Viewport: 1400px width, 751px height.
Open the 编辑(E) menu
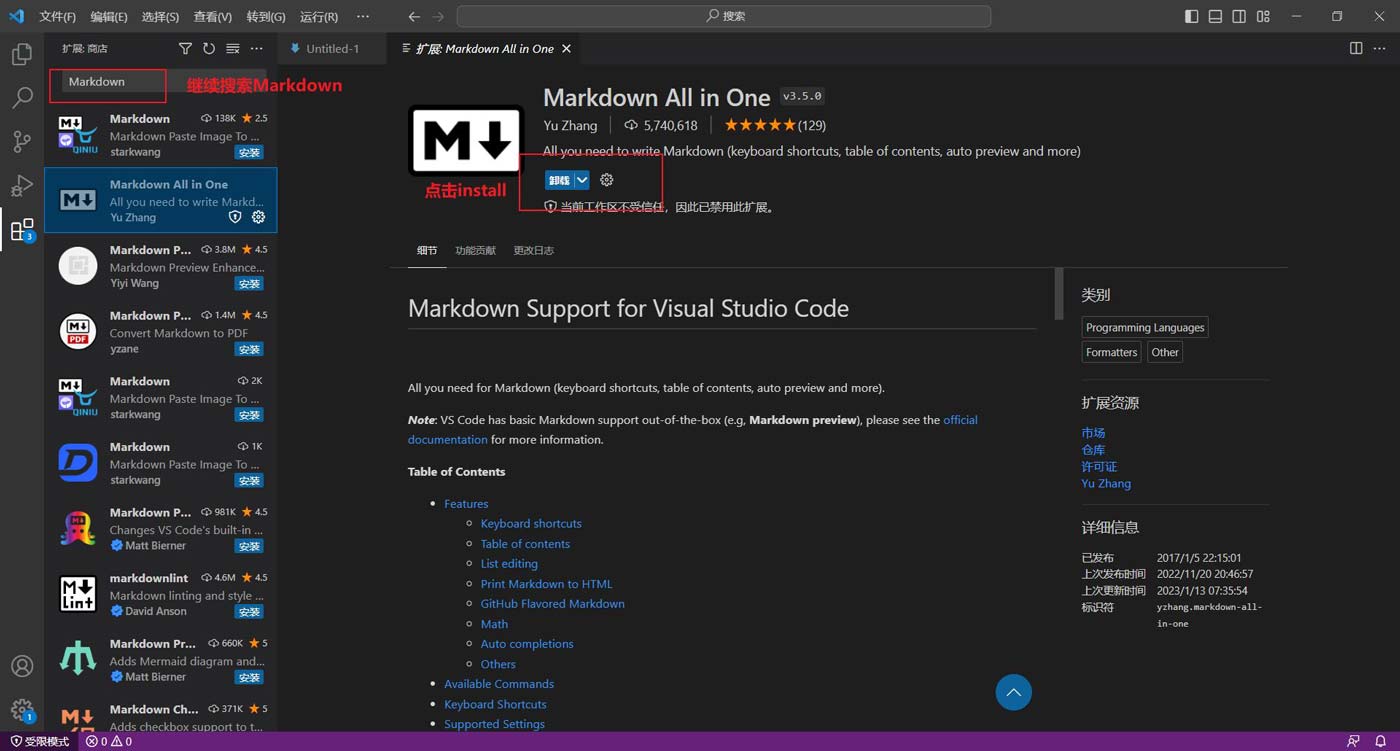tap(109, 16)
